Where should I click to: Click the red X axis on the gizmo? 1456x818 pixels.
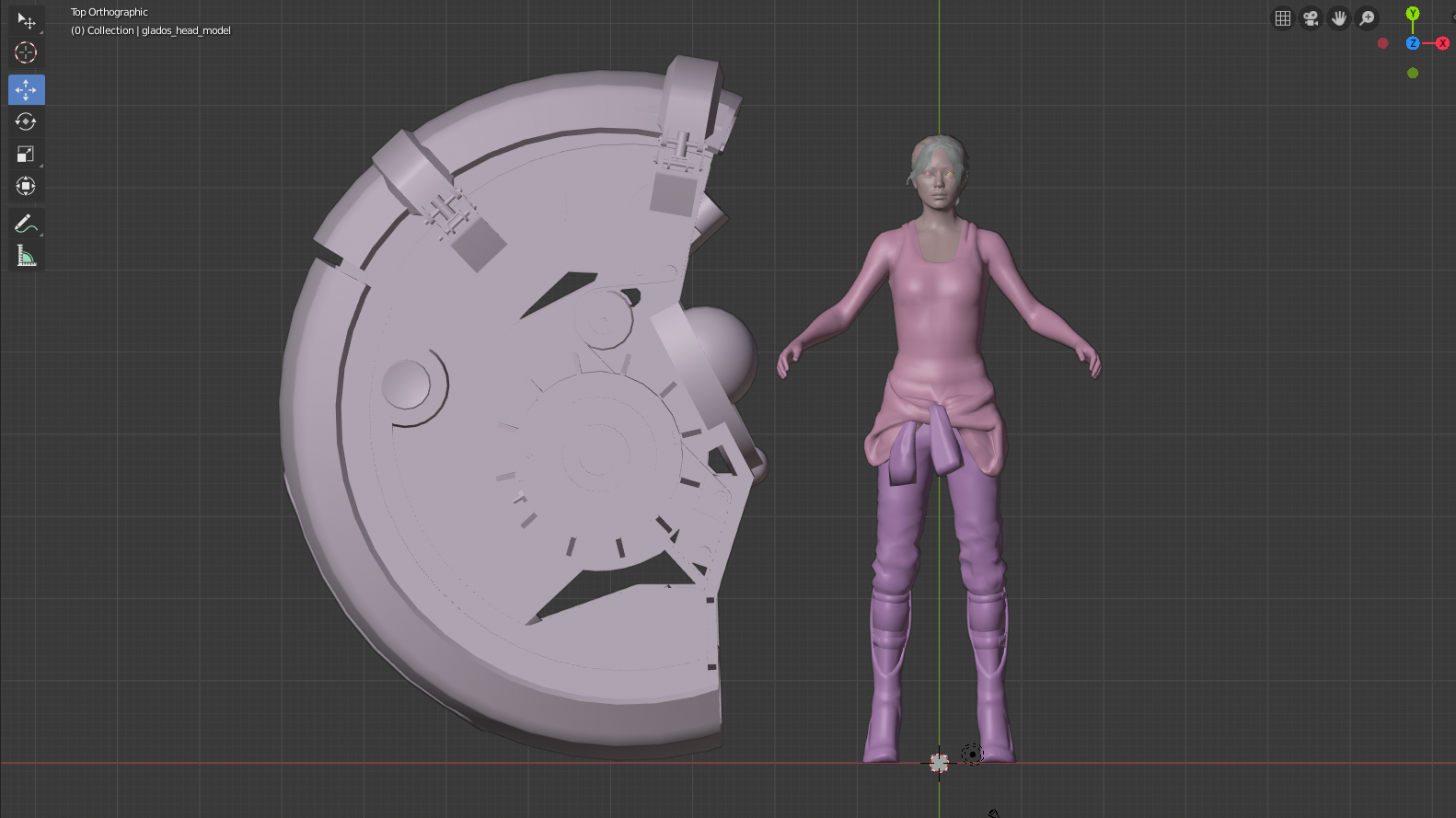1442,43
